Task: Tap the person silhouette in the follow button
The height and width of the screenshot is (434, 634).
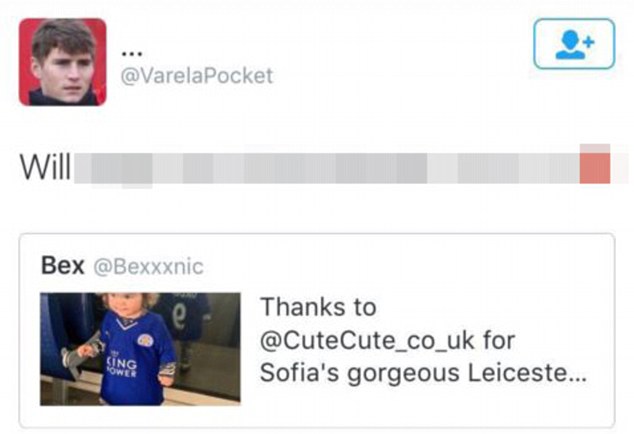Action: [569, 44]
